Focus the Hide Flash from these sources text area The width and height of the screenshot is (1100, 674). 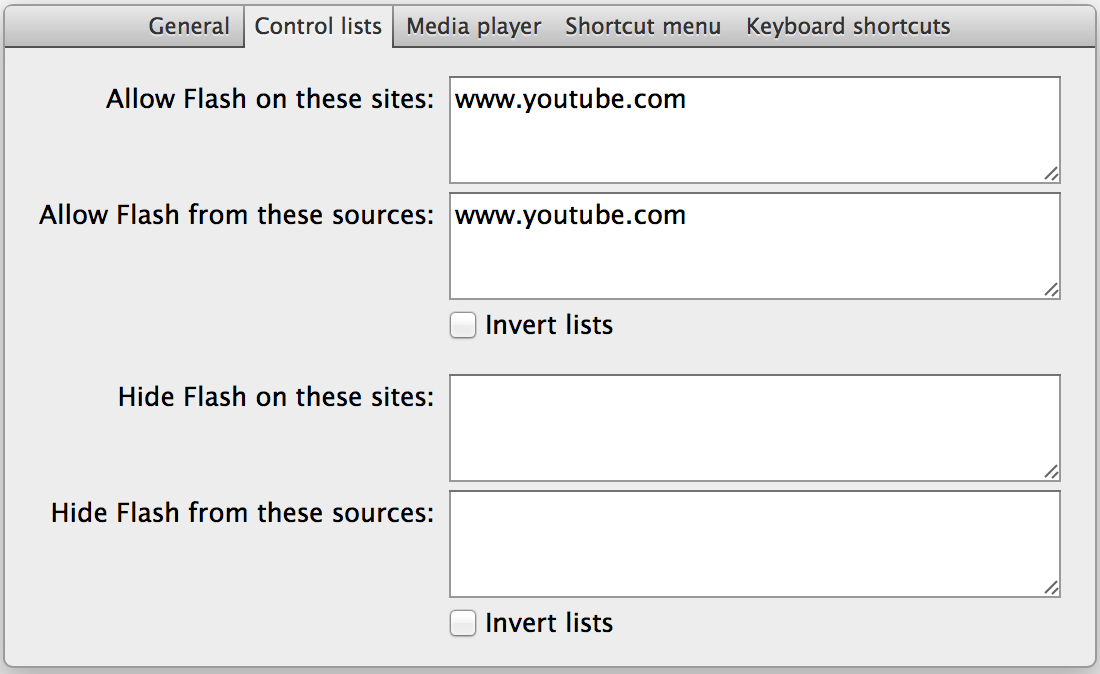pyautogui.click(x=754, y=544)
